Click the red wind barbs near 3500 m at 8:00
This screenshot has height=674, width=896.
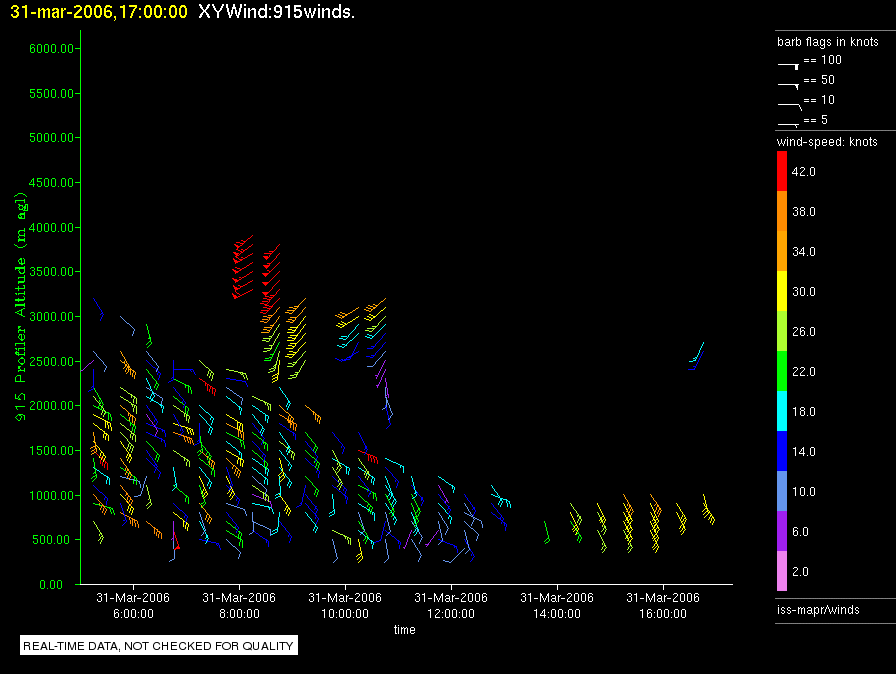click(x=243, y=267)
